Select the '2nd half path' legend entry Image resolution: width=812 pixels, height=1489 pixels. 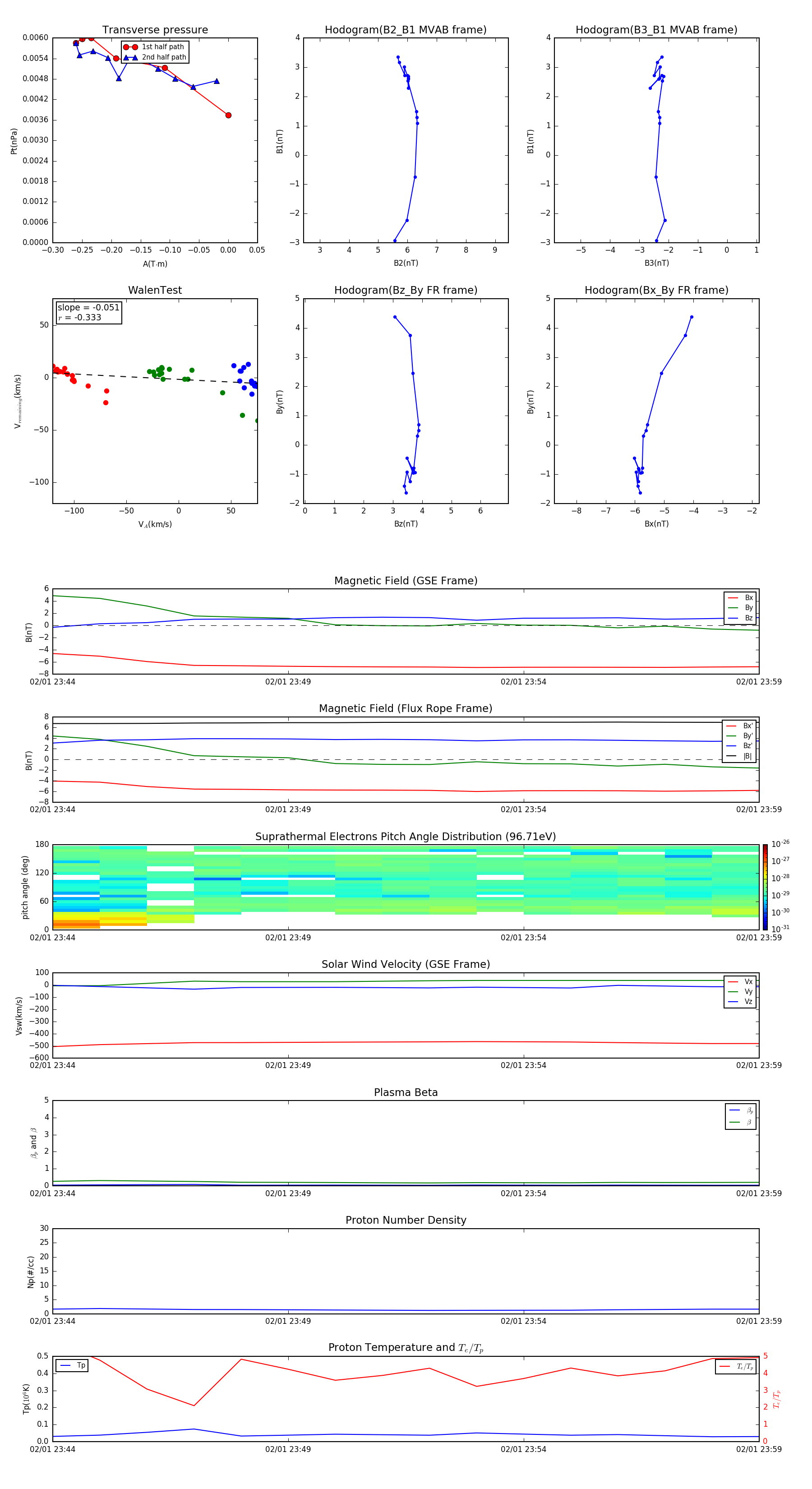pyautogui.click(x=155, y=57)
